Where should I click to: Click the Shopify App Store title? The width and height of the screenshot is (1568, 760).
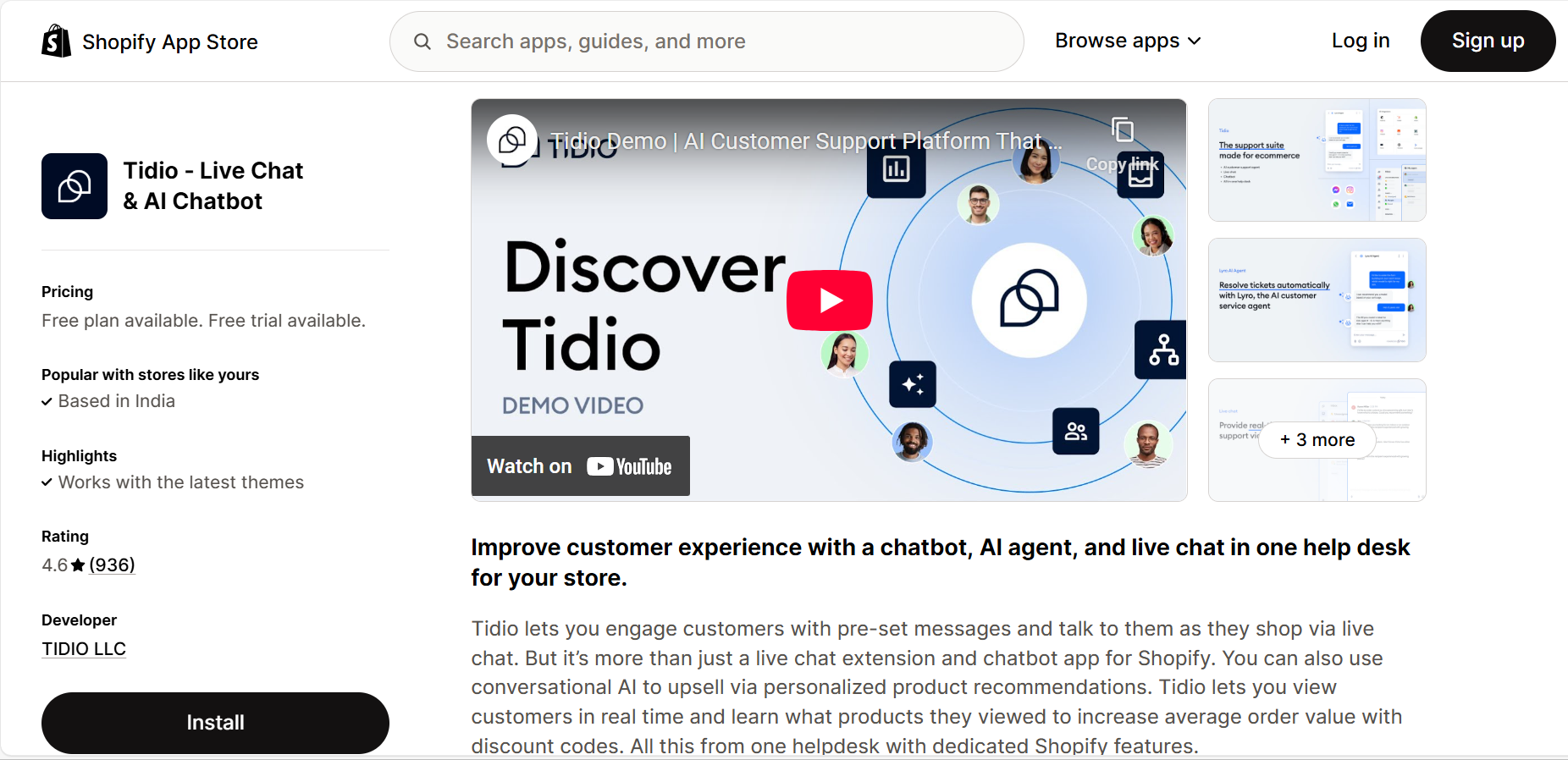click(170, 41)
